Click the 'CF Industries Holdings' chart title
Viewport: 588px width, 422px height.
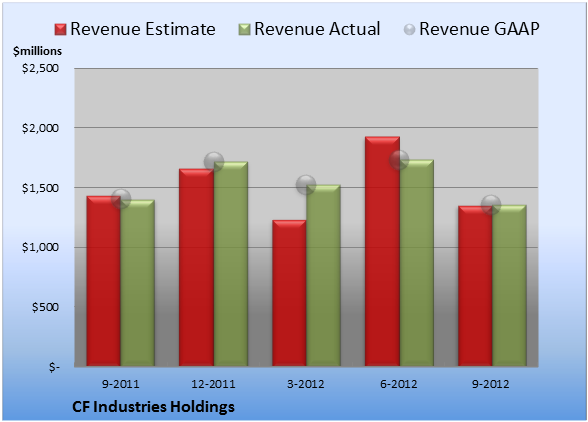[153, 407]
